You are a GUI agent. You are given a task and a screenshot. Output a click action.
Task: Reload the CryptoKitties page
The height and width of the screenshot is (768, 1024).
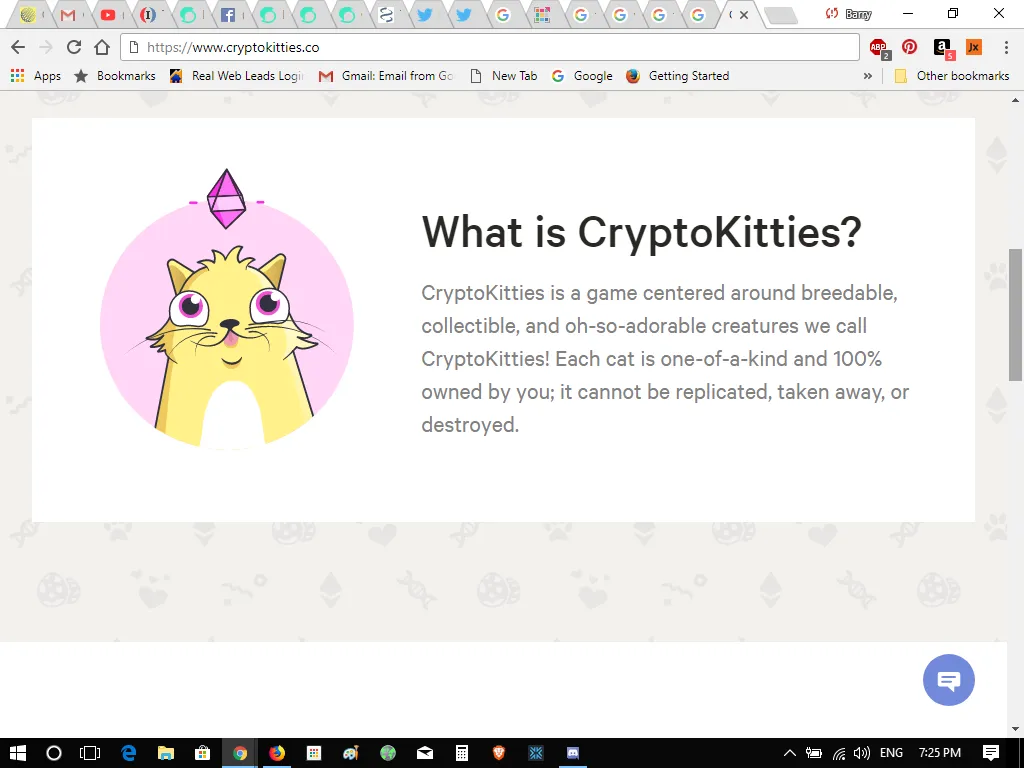(74, 47)
